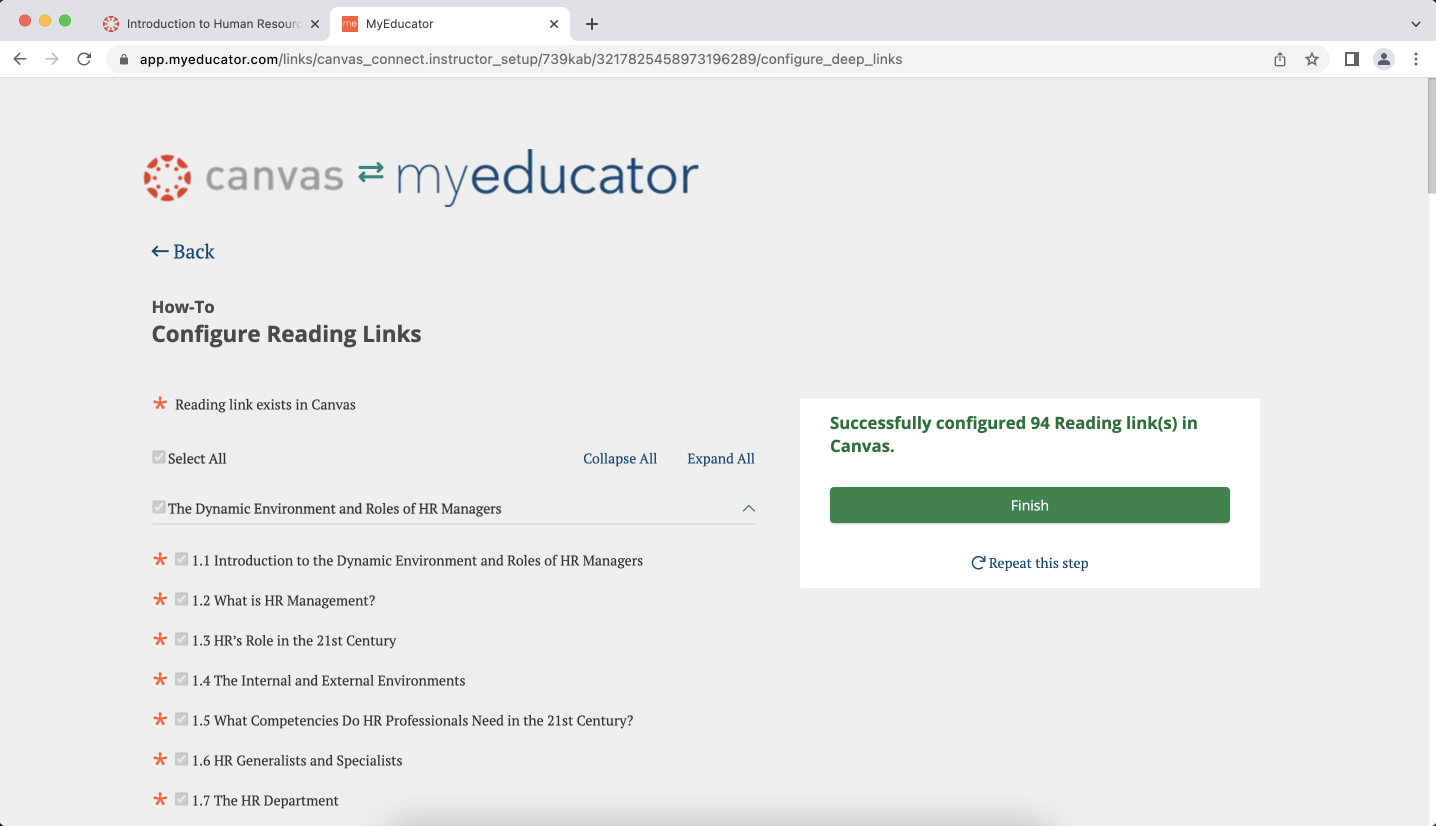Collapse the Dynamic Environment chapter chevron
Viewport: 1436px width, 826px height.
pos(748,508)
